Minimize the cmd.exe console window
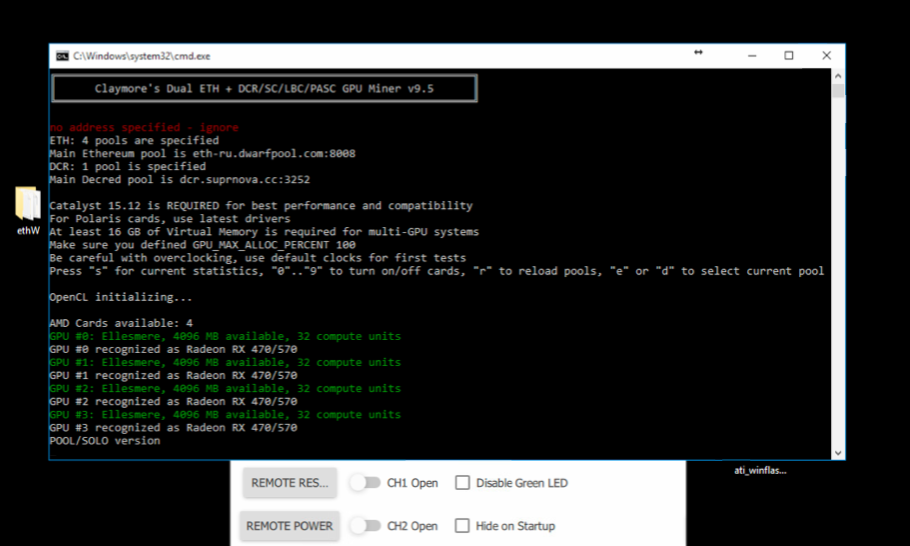The image size is (910, 546). point(752,56)
